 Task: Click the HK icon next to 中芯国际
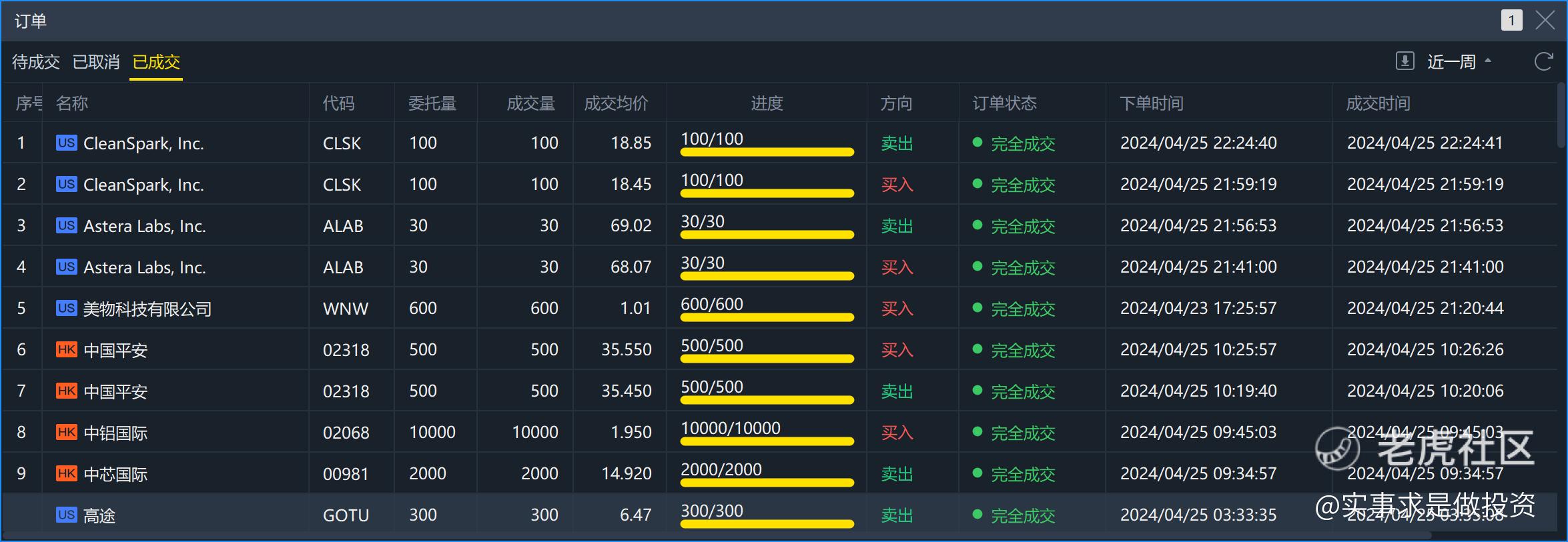(x=66, y=473)
